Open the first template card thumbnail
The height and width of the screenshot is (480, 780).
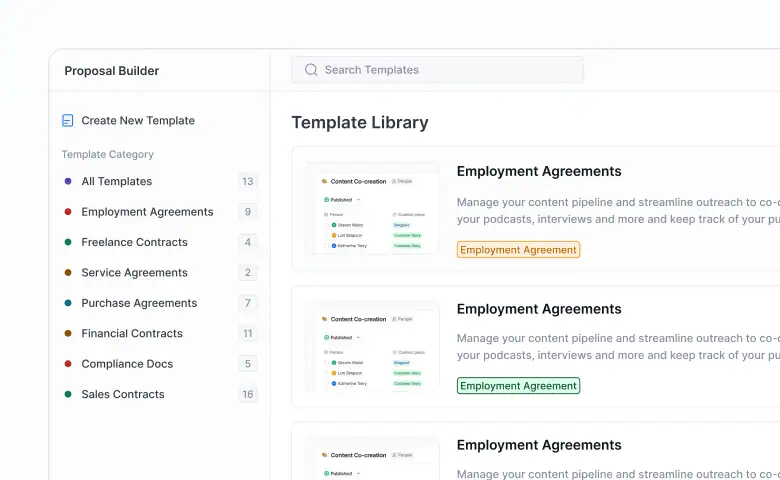(373, 208)
